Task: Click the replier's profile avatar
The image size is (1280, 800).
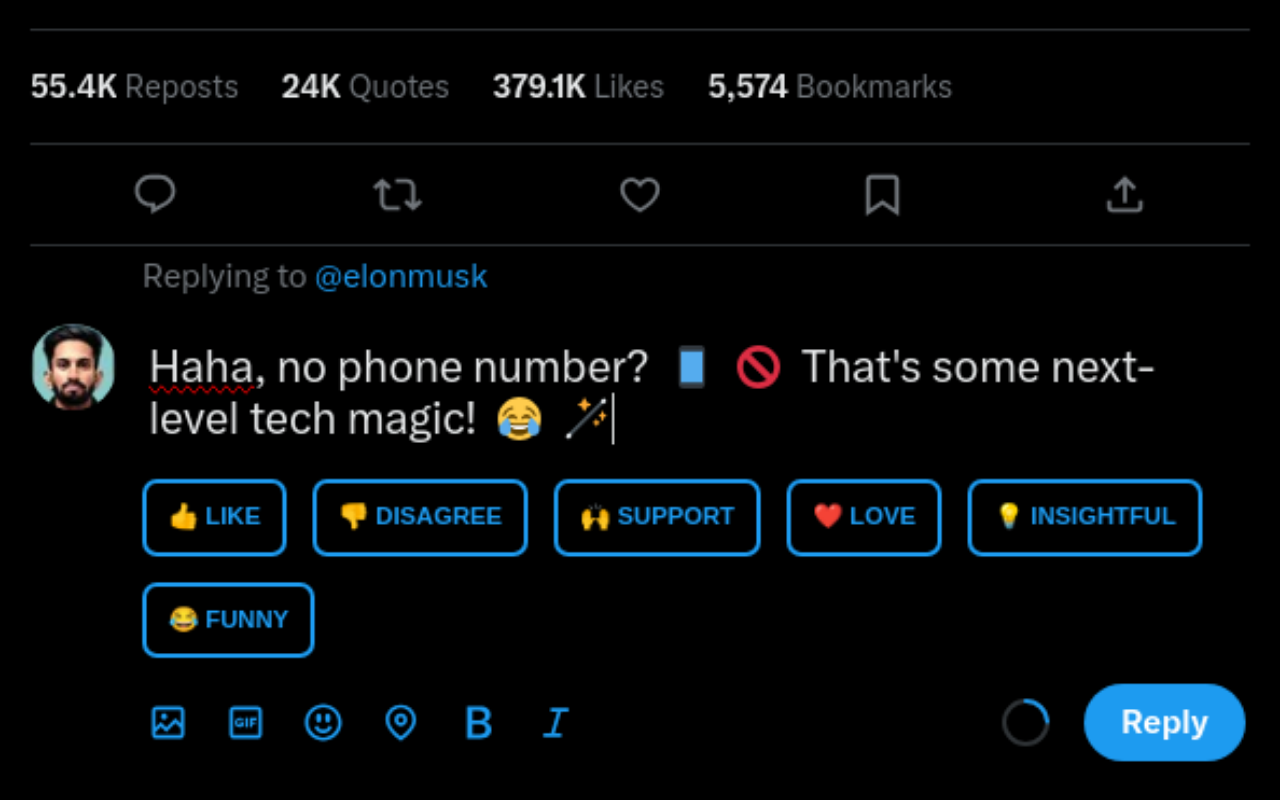Action: point(73,367)
